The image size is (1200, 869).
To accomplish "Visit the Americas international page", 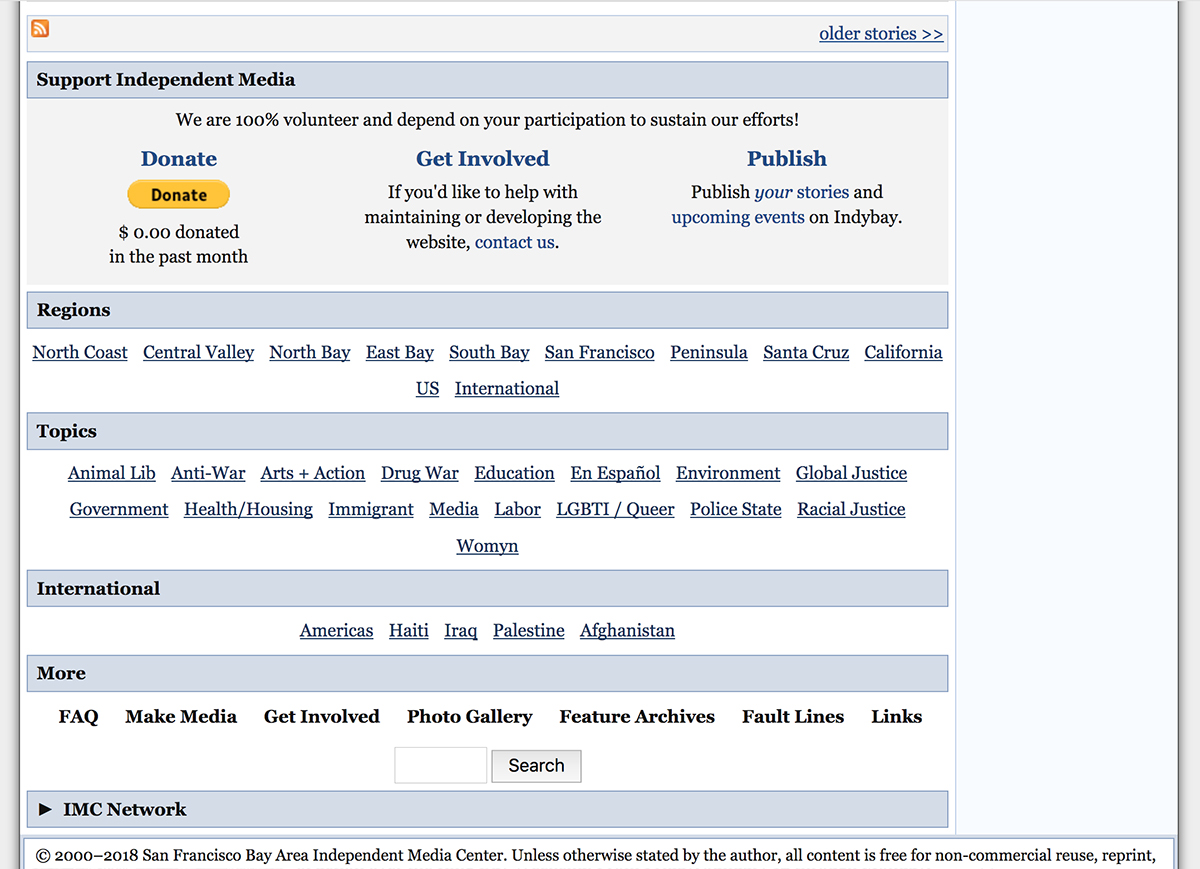I will point(337,631).
